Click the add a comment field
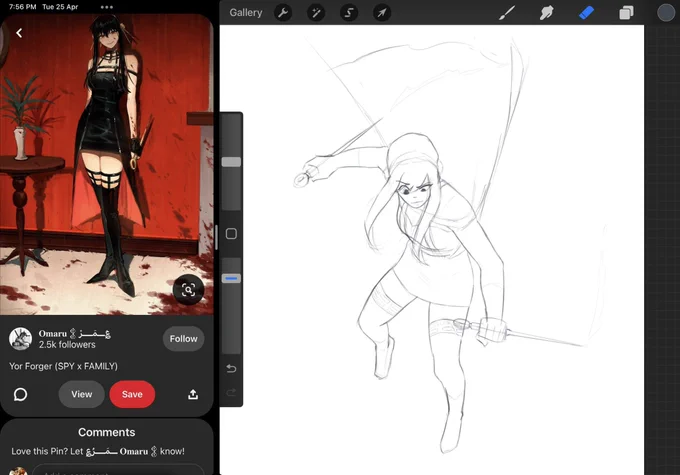This screenshot has height=475, width=680. [118, 469]
